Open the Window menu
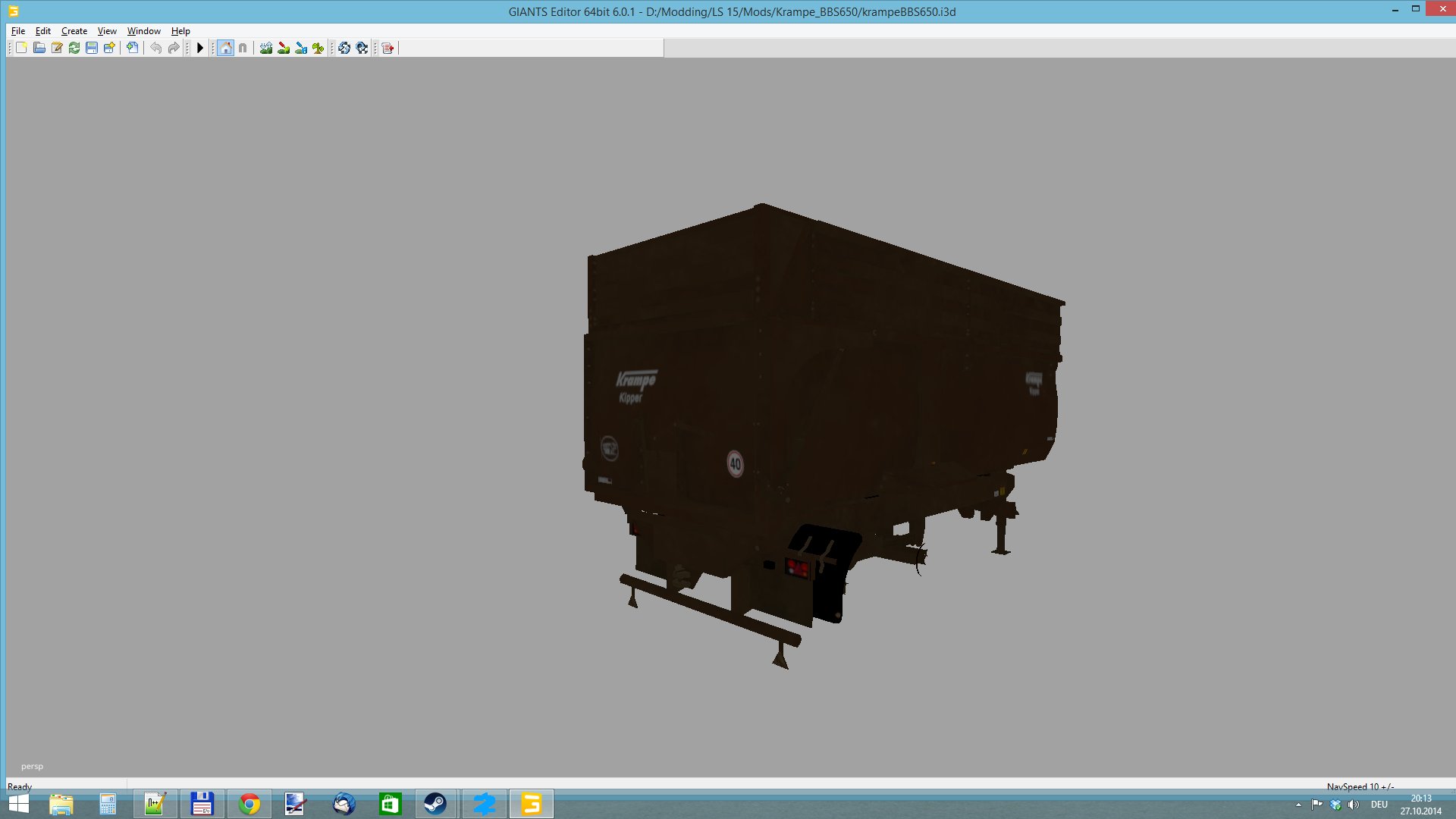 pyautogui.click(x=143, y=31)
